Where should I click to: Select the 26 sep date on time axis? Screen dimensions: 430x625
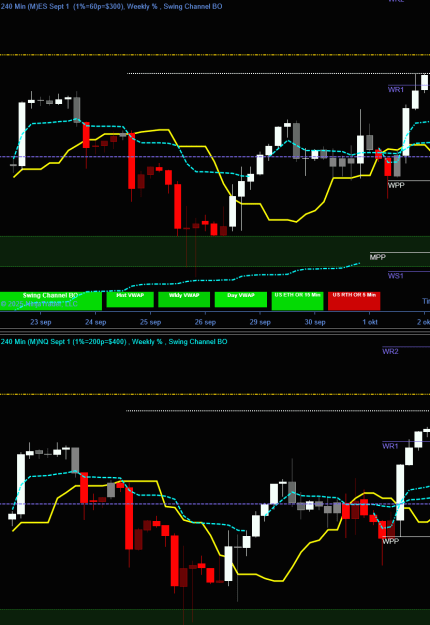coord(205,322)
